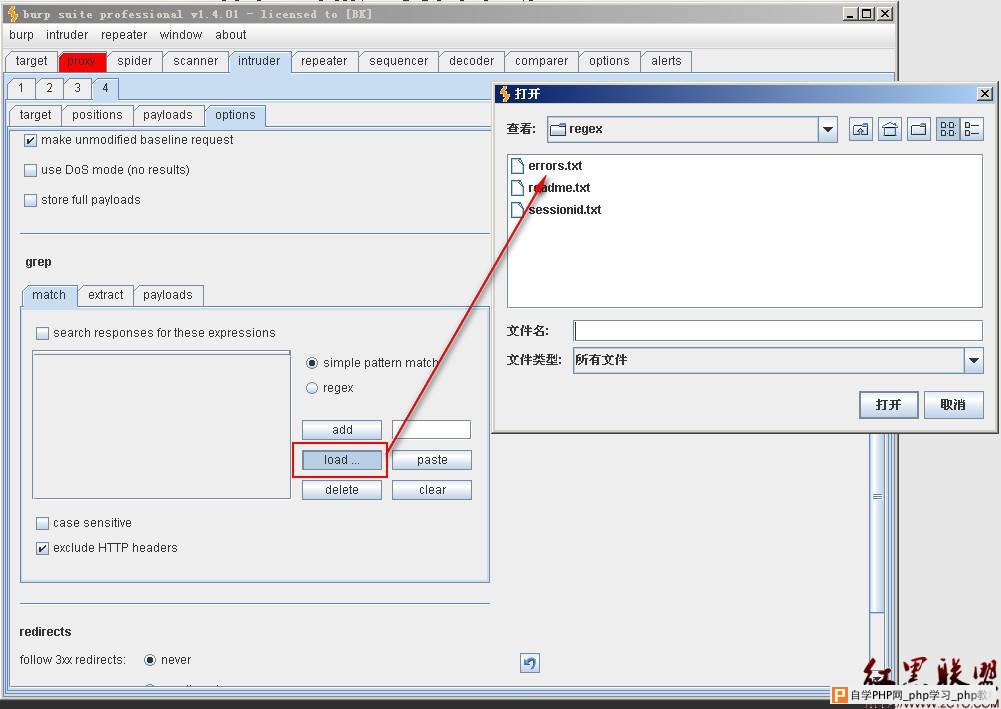Switch file dialog to list view

tap(948, 130)
